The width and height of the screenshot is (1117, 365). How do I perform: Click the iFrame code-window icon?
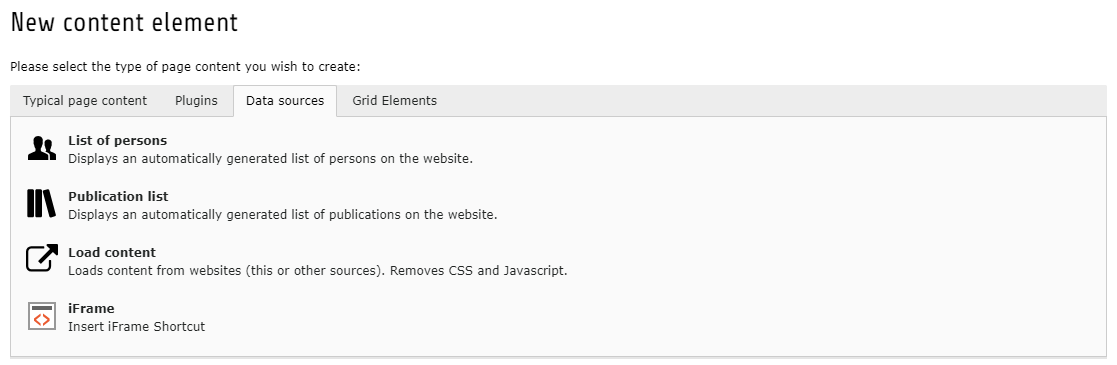point(41,316)
